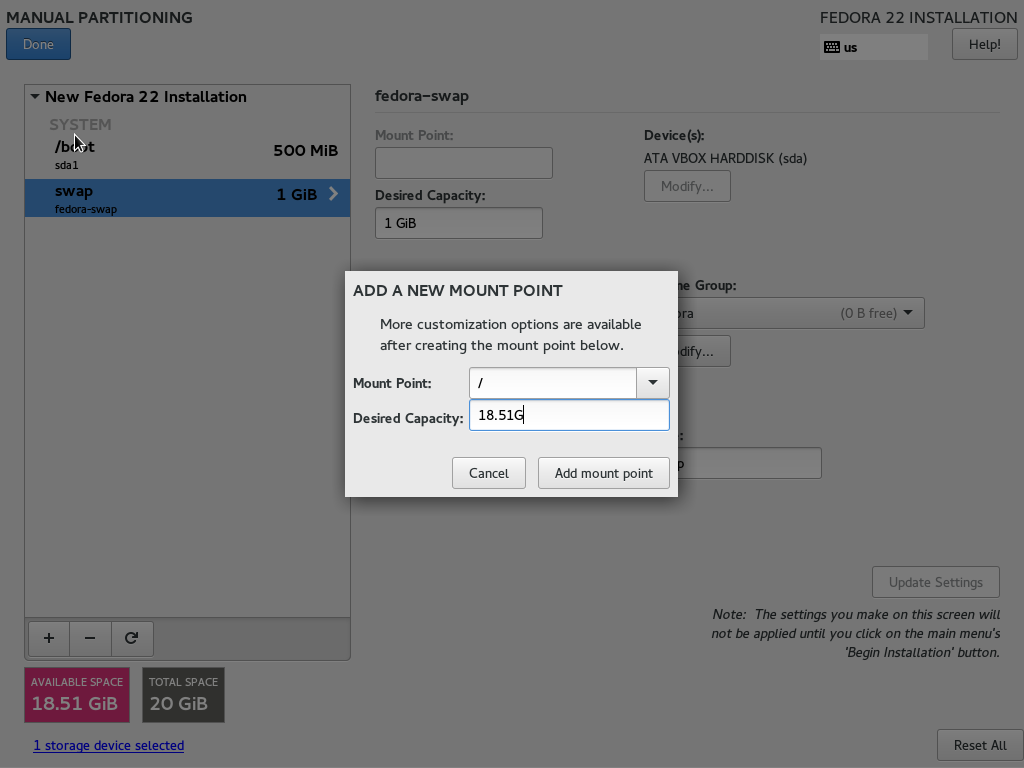
Task: Click the Total Space 20 GiB box
Action: [184, 695]
